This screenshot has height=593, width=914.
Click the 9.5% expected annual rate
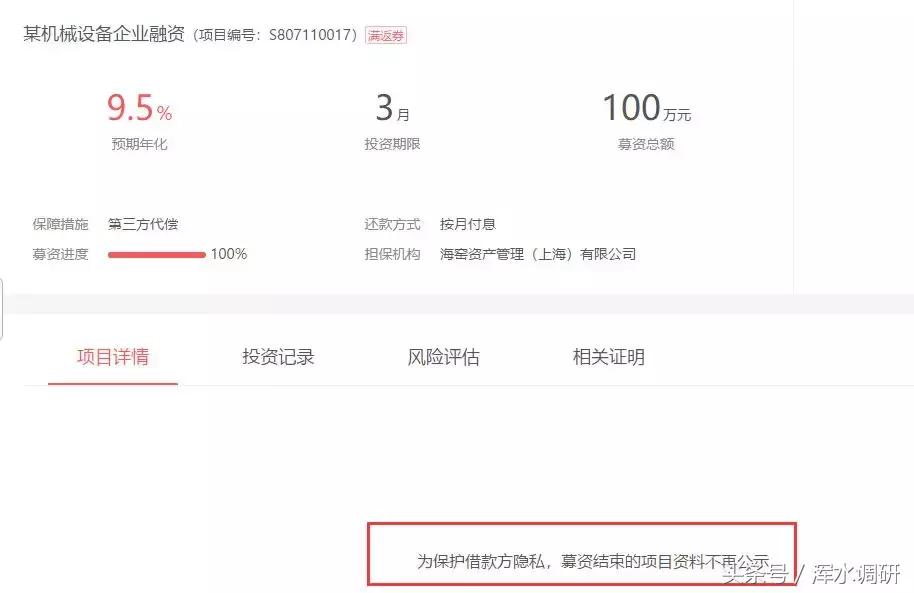click(139, 108)
